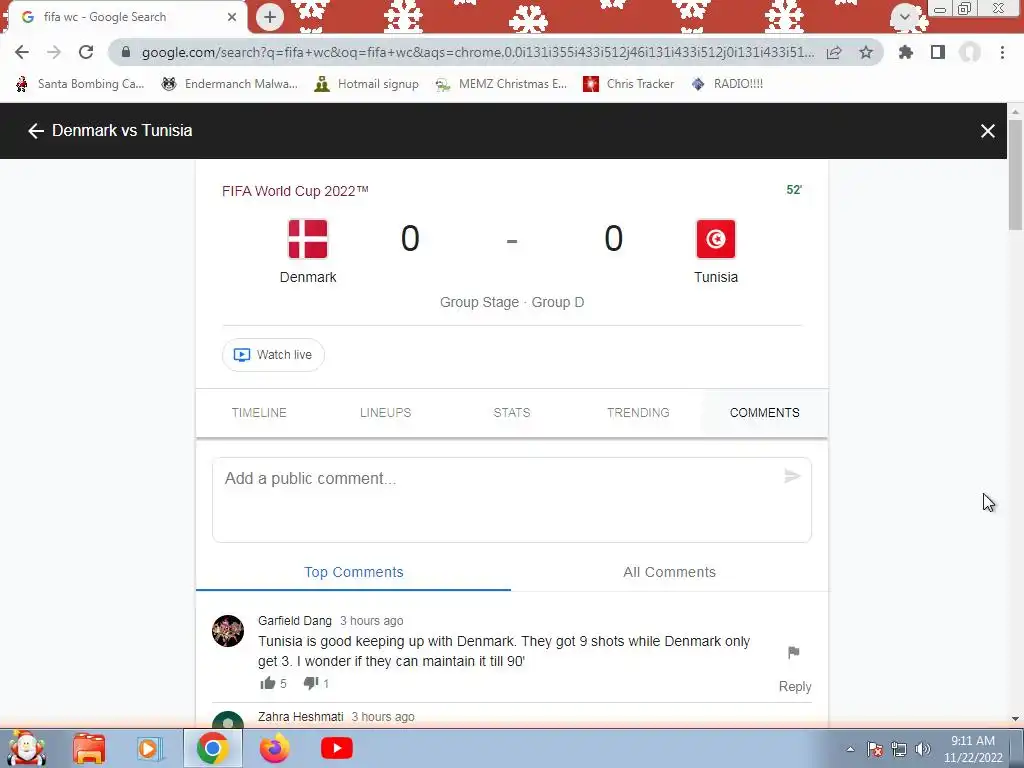Screen dimensions: 1024x768
Task: Open the Chris Tracker bookmark
Action: pyautogui.click(x=628, y=84)
